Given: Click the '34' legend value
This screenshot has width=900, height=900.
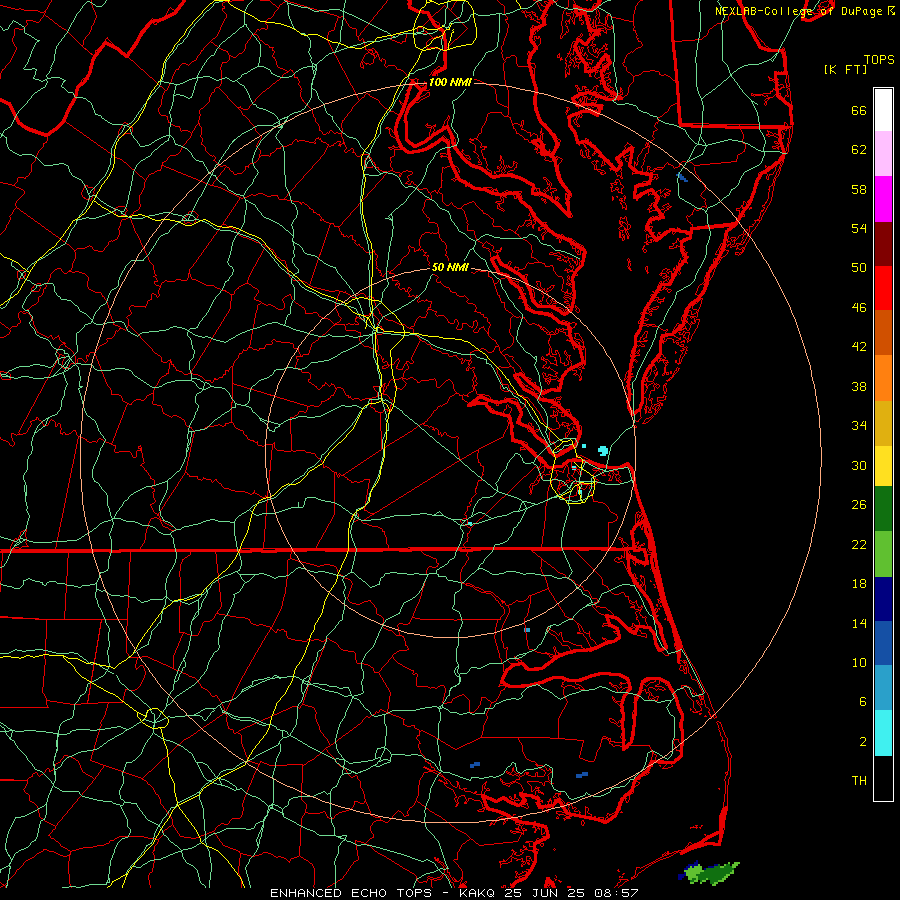Looking at the screenshot, I should (x=859, y=426).
